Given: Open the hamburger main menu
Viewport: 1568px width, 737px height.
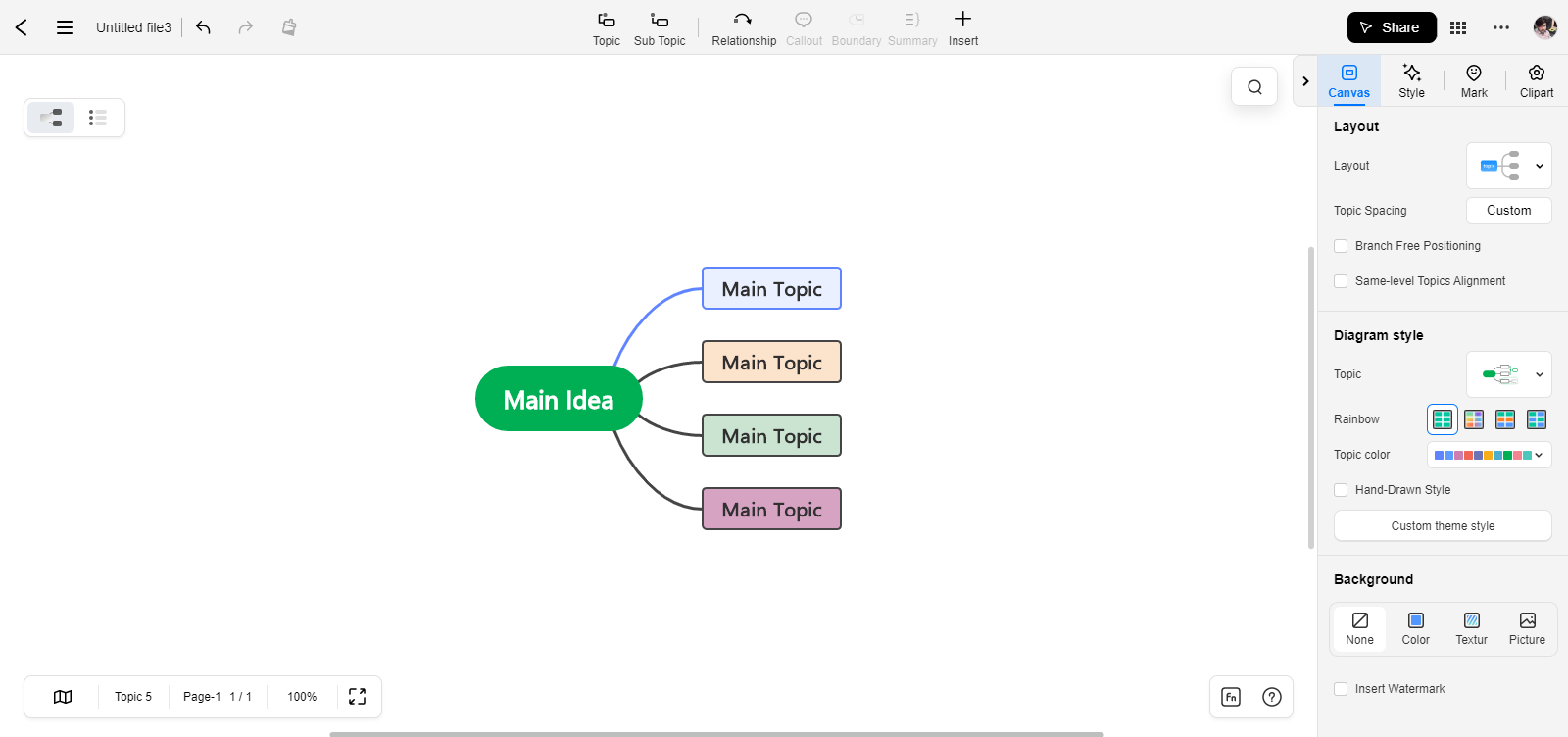Looking at the screenshot, I should [x=65, y=27].
